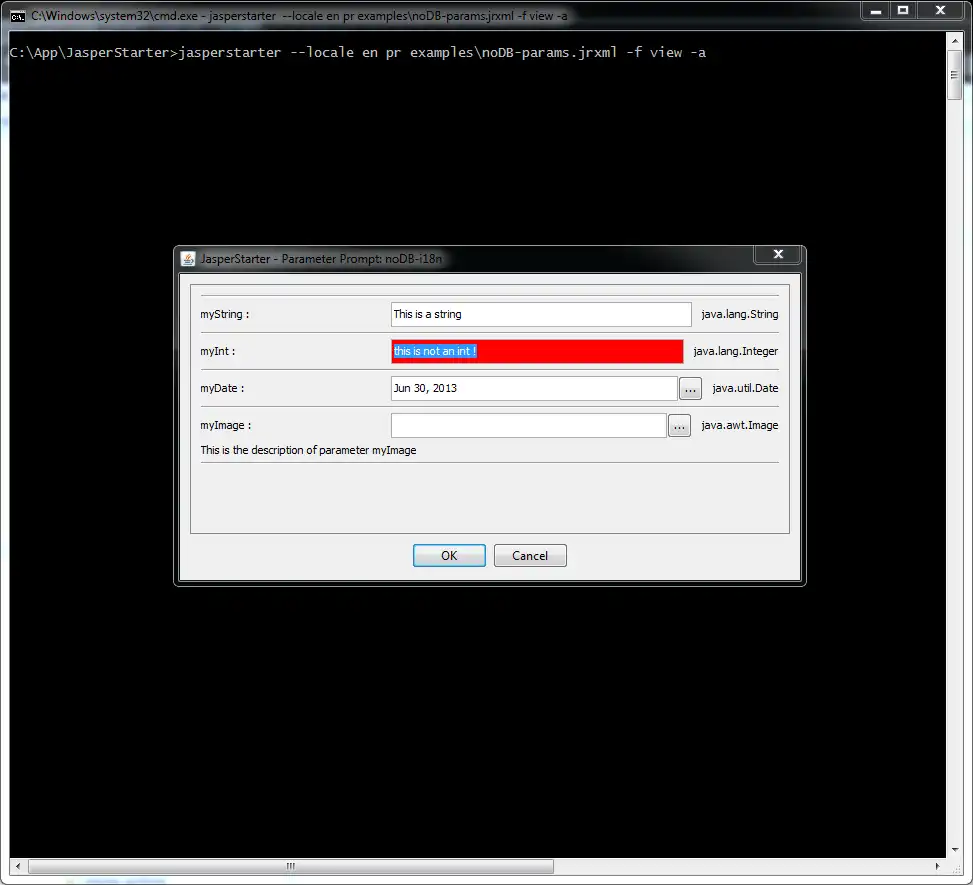
Task: Click the 'myInt :' label
Action: click(218, 351)
